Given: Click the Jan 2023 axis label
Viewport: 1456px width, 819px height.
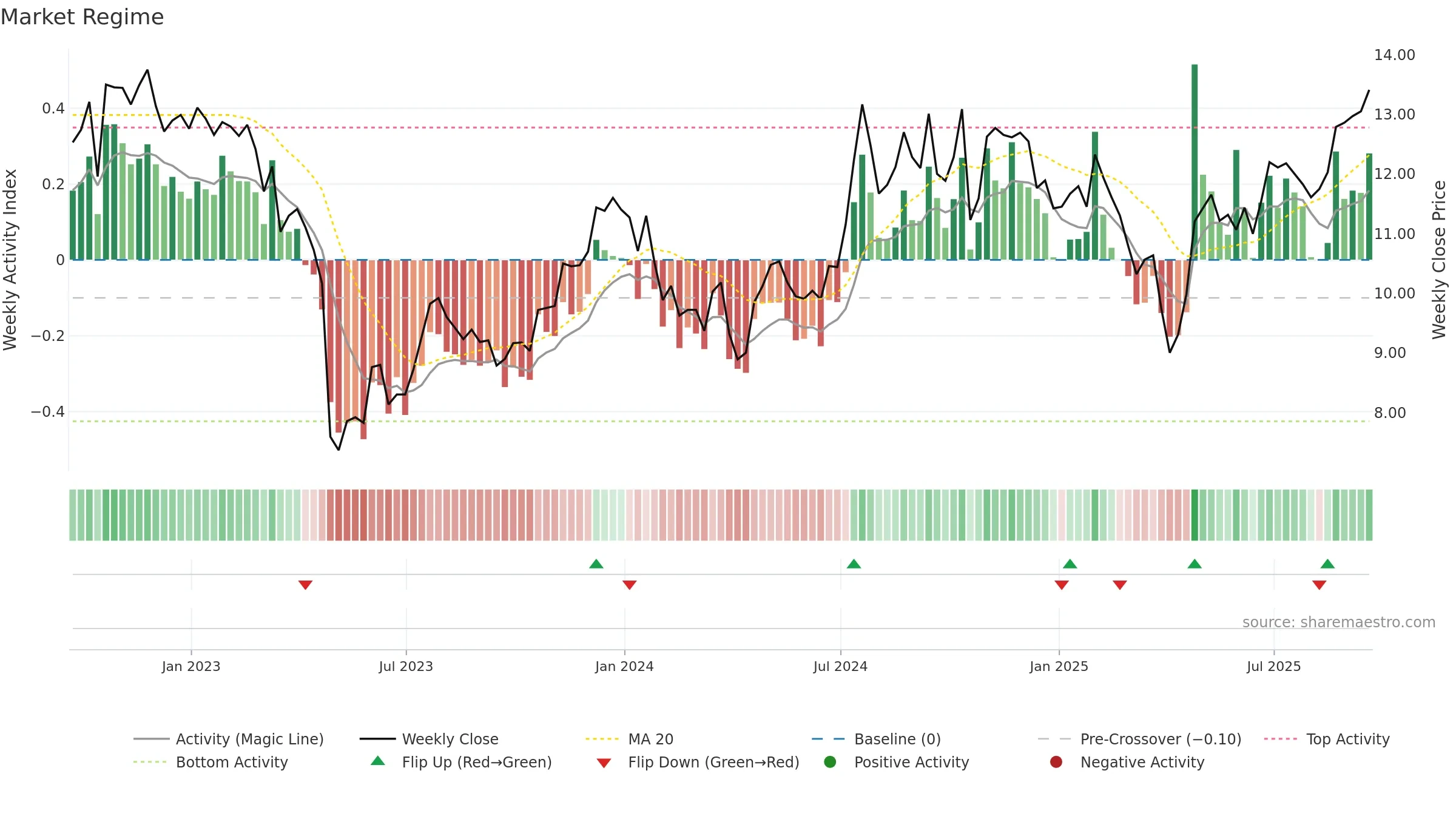Looking at the screenshot, I should tap(191, 666).
